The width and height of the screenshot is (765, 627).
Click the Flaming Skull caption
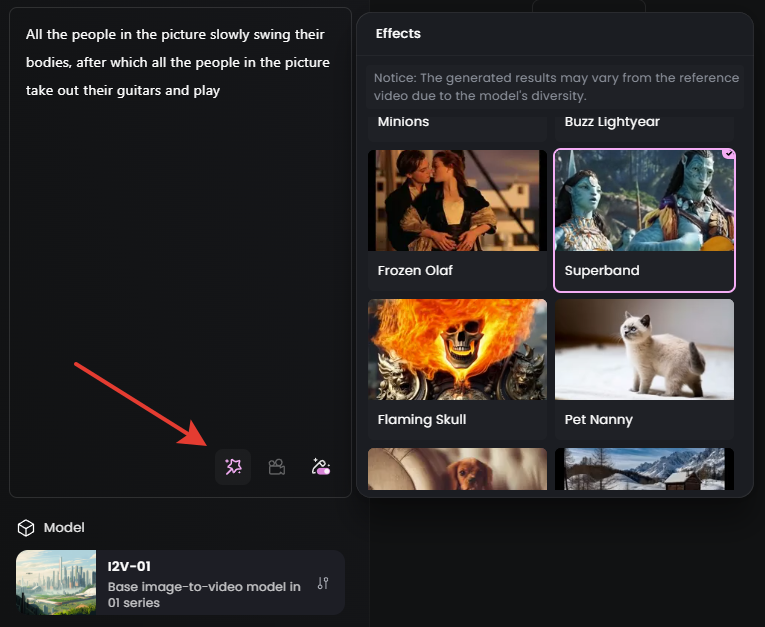click(x=422, y=420)
